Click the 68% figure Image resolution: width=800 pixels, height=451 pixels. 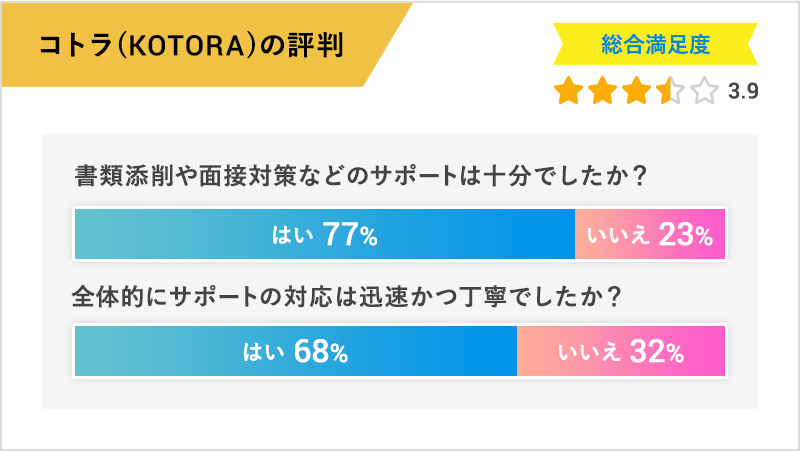click(x=320, y=352)
